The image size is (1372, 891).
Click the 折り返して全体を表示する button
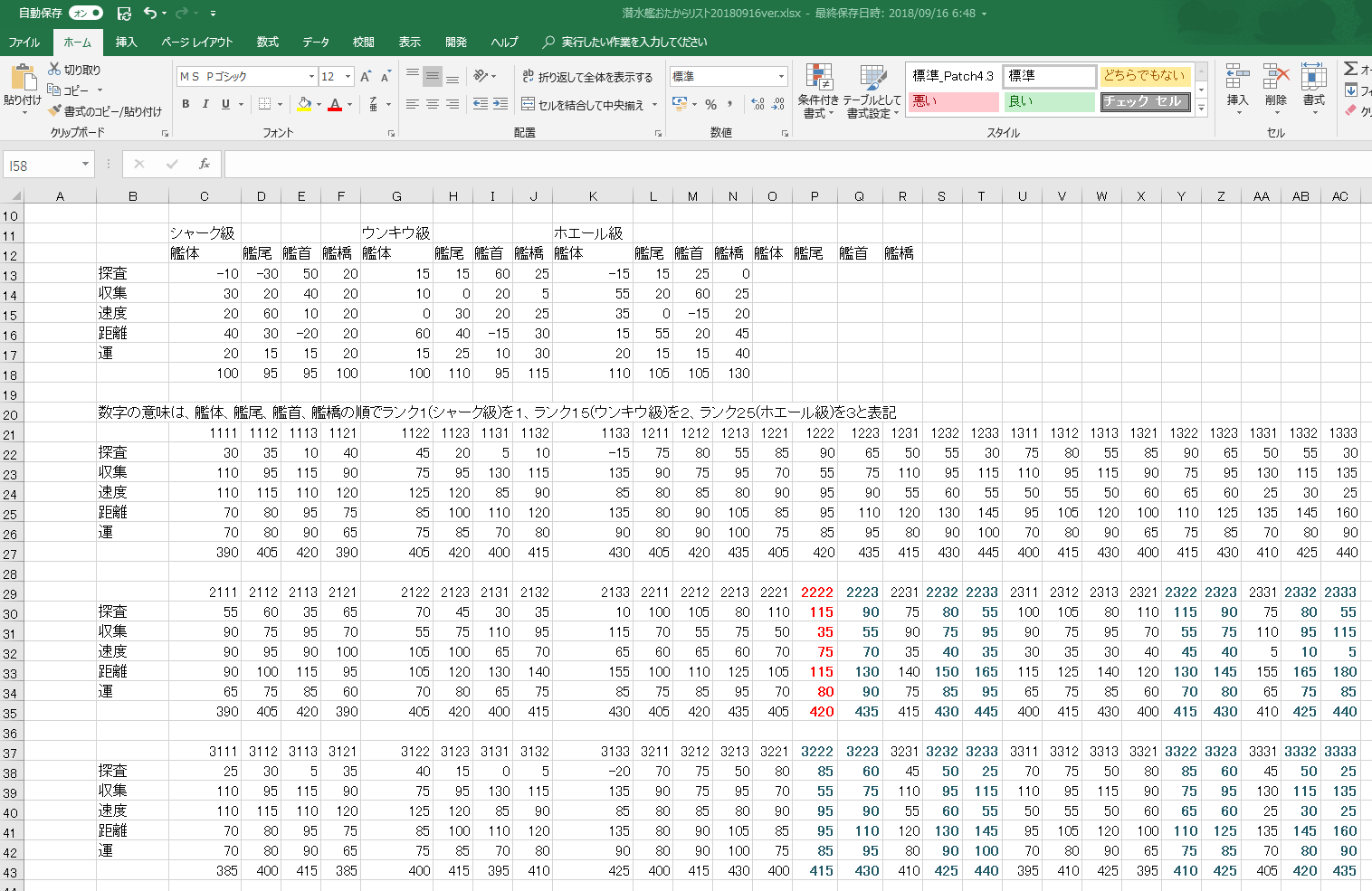[x=586, y=77]
